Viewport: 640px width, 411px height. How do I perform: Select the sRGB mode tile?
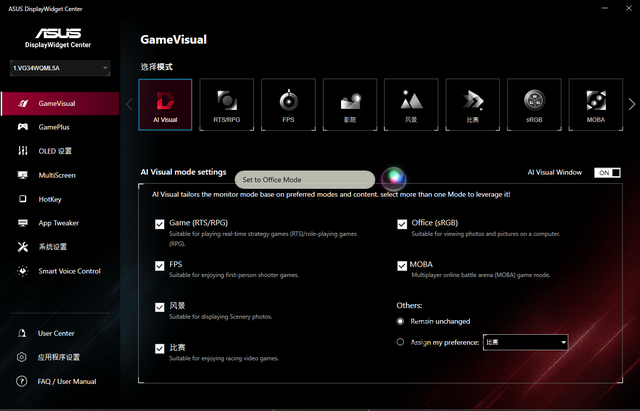tap(534, 104)
